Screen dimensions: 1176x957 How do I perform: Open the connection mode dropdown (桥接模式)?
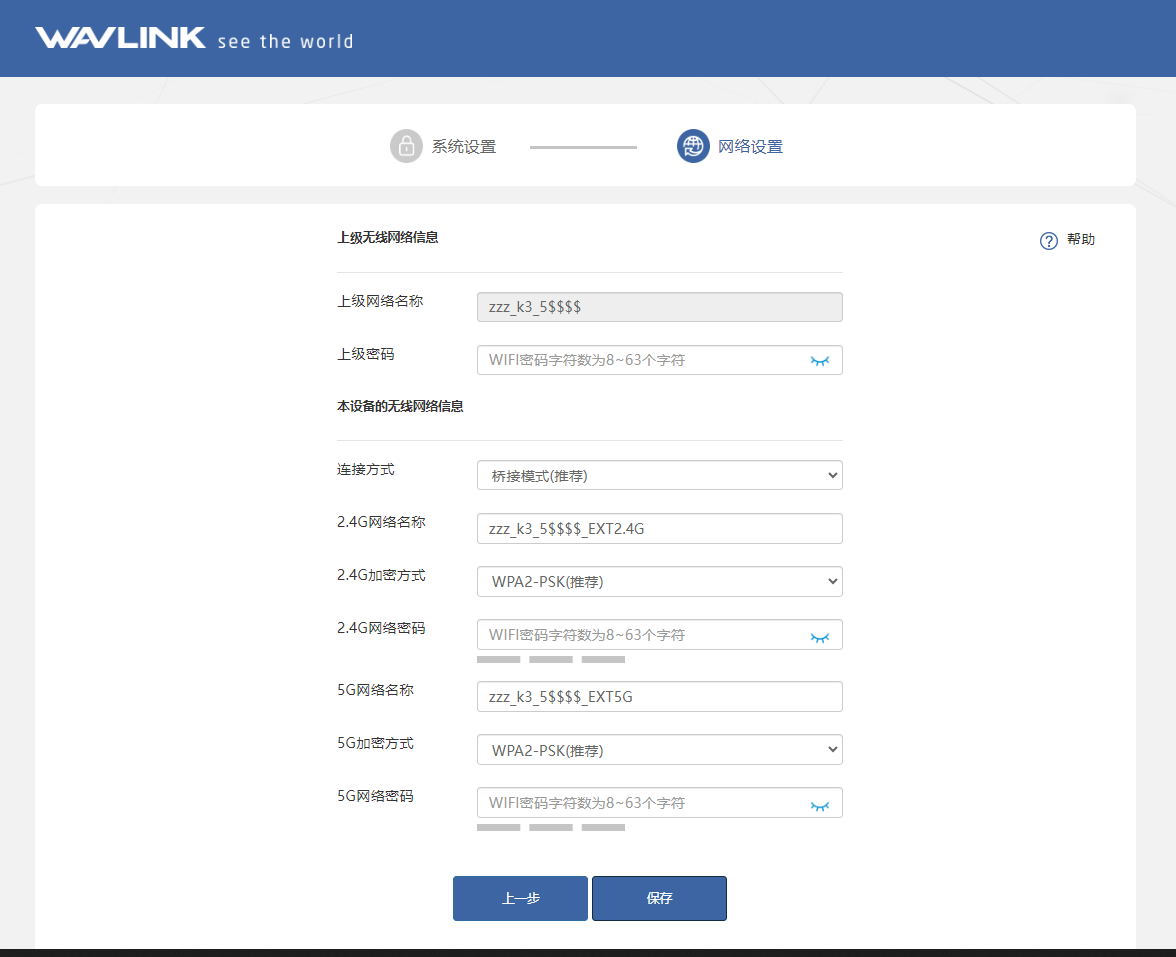pyautogui.click(x=659, y=476)
